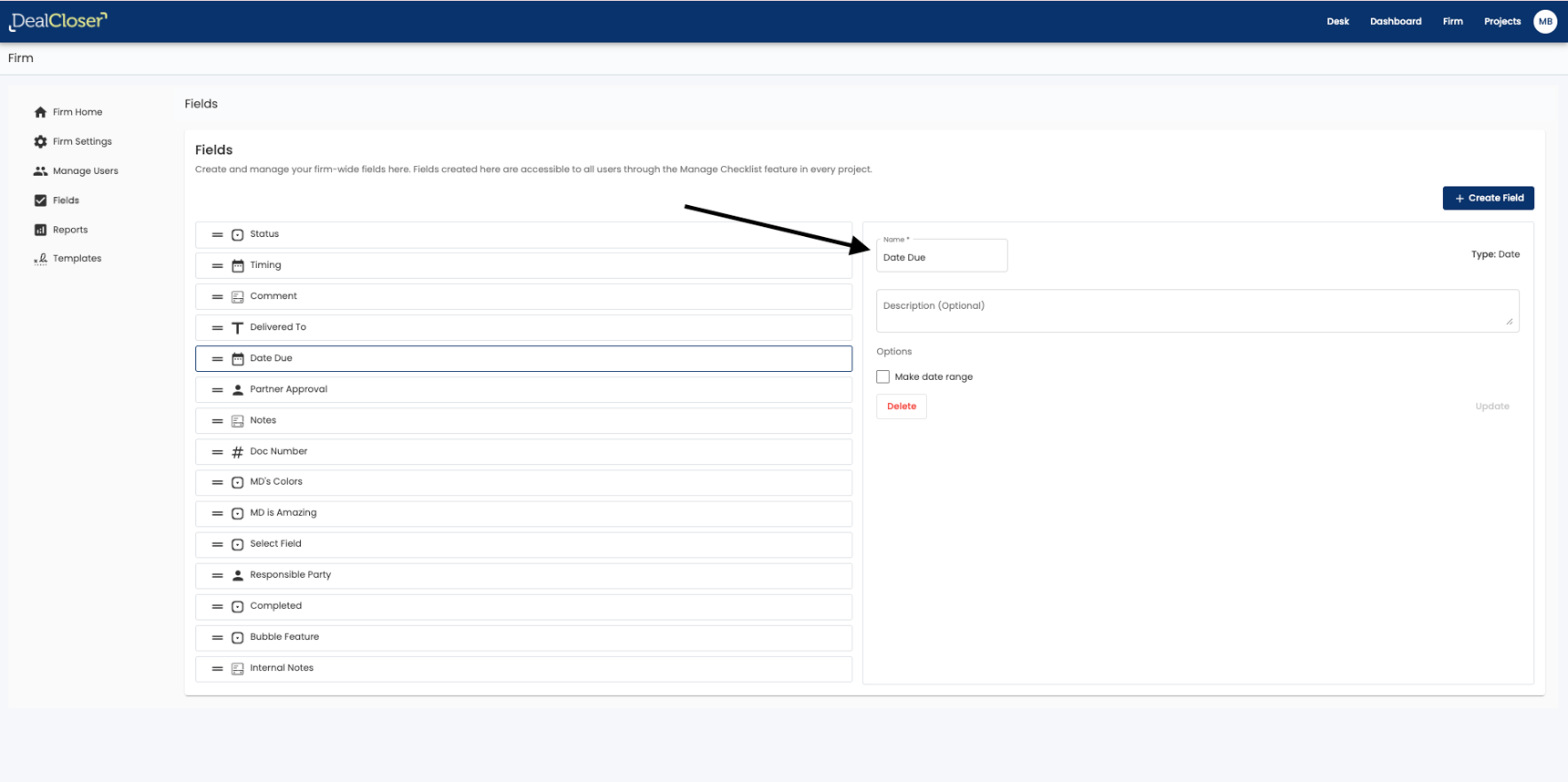Select the Timing field row
The width and height of the screenshot is (1568, 782).
tap(523, 265)
